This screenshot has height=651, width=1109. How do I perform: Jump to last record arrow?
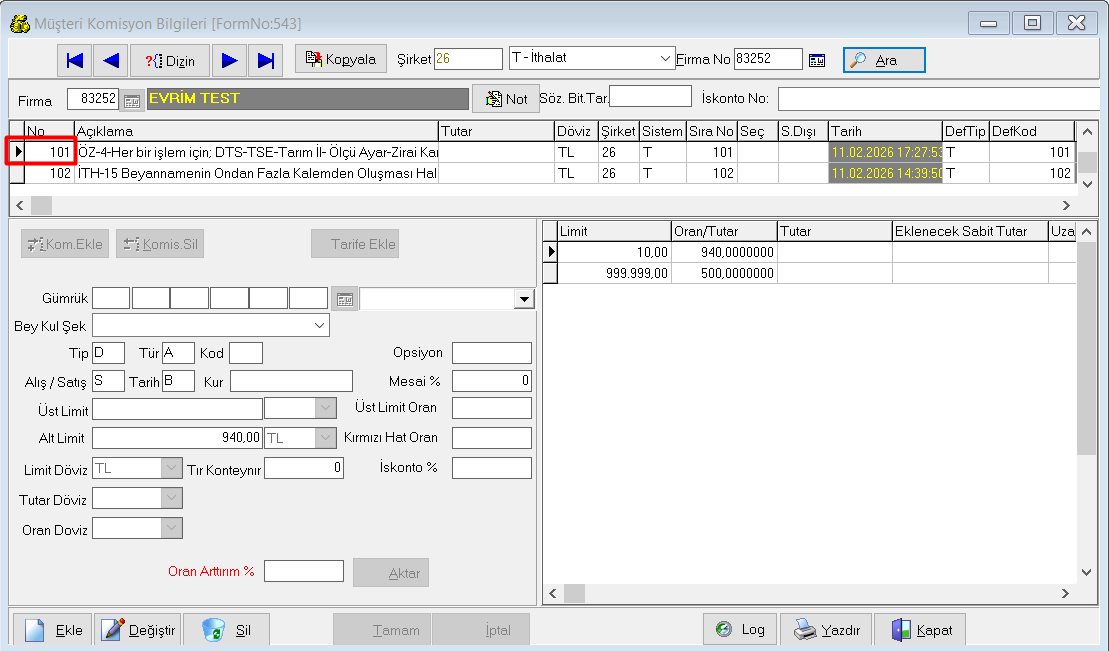pos(265,61)
